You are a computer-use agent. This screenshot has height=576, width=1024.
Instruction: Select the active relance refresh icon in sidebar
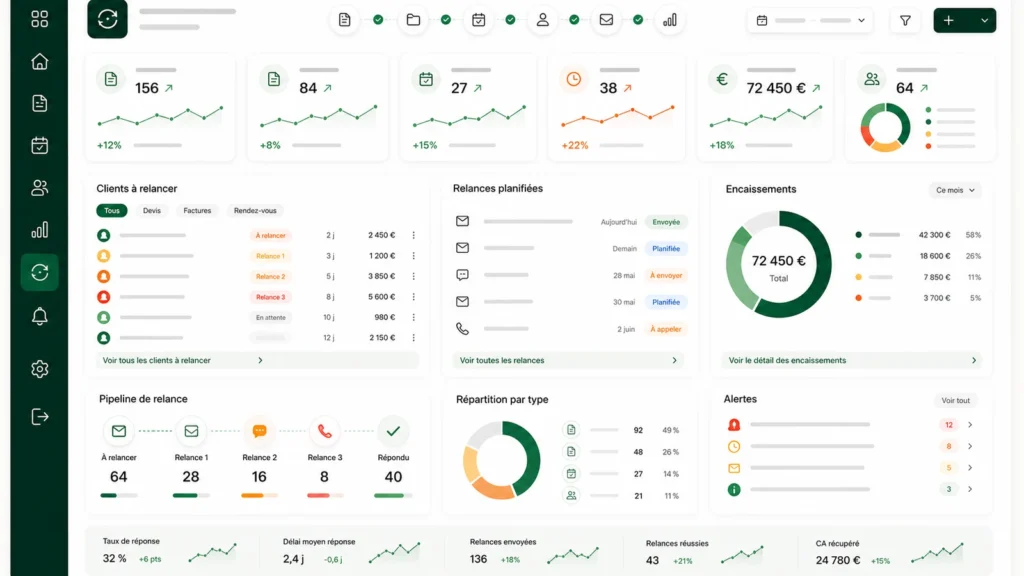point(39,272)
